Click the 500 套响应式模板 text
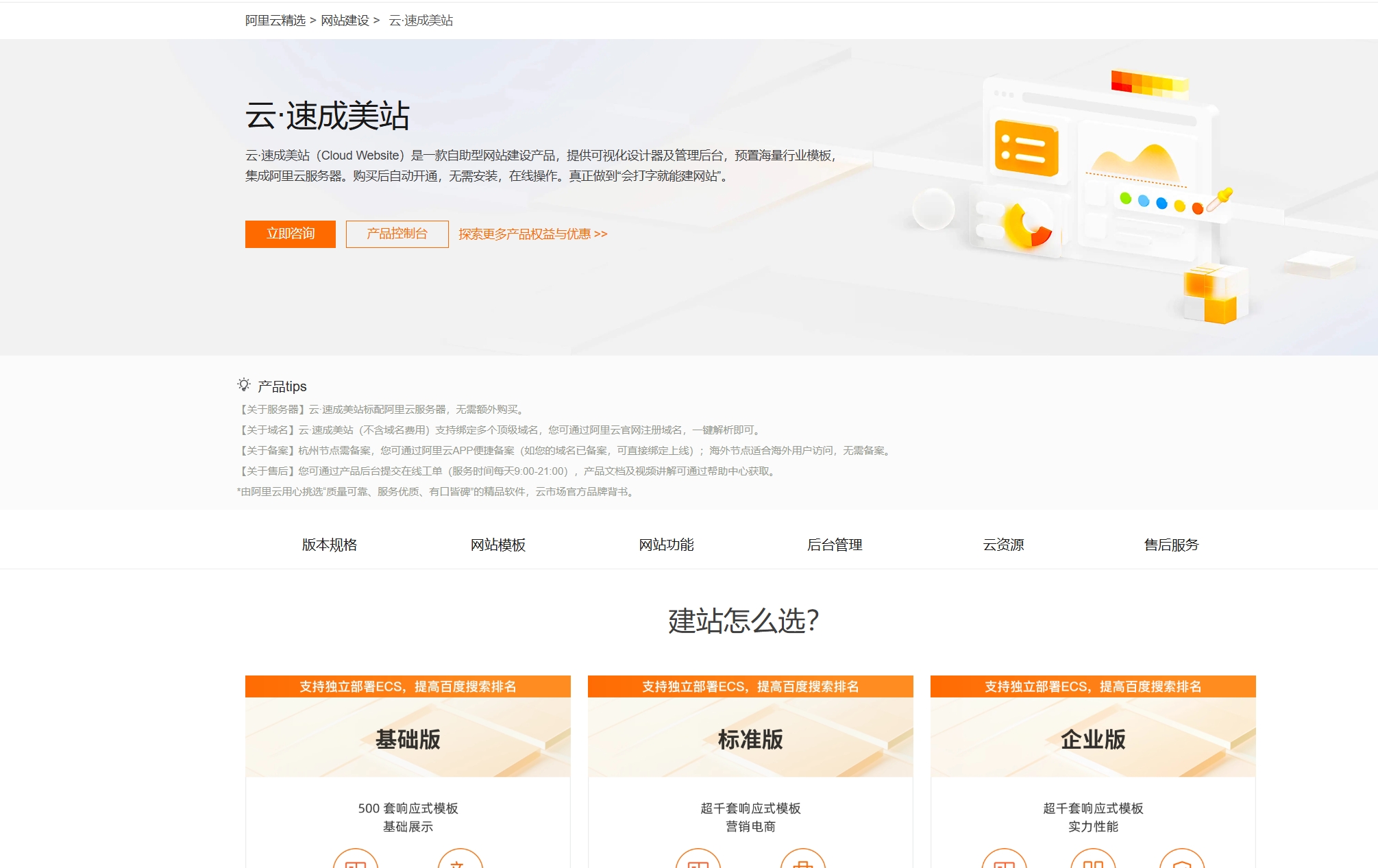This screenshot has height=868, width=1378. (x=408, y=808)
